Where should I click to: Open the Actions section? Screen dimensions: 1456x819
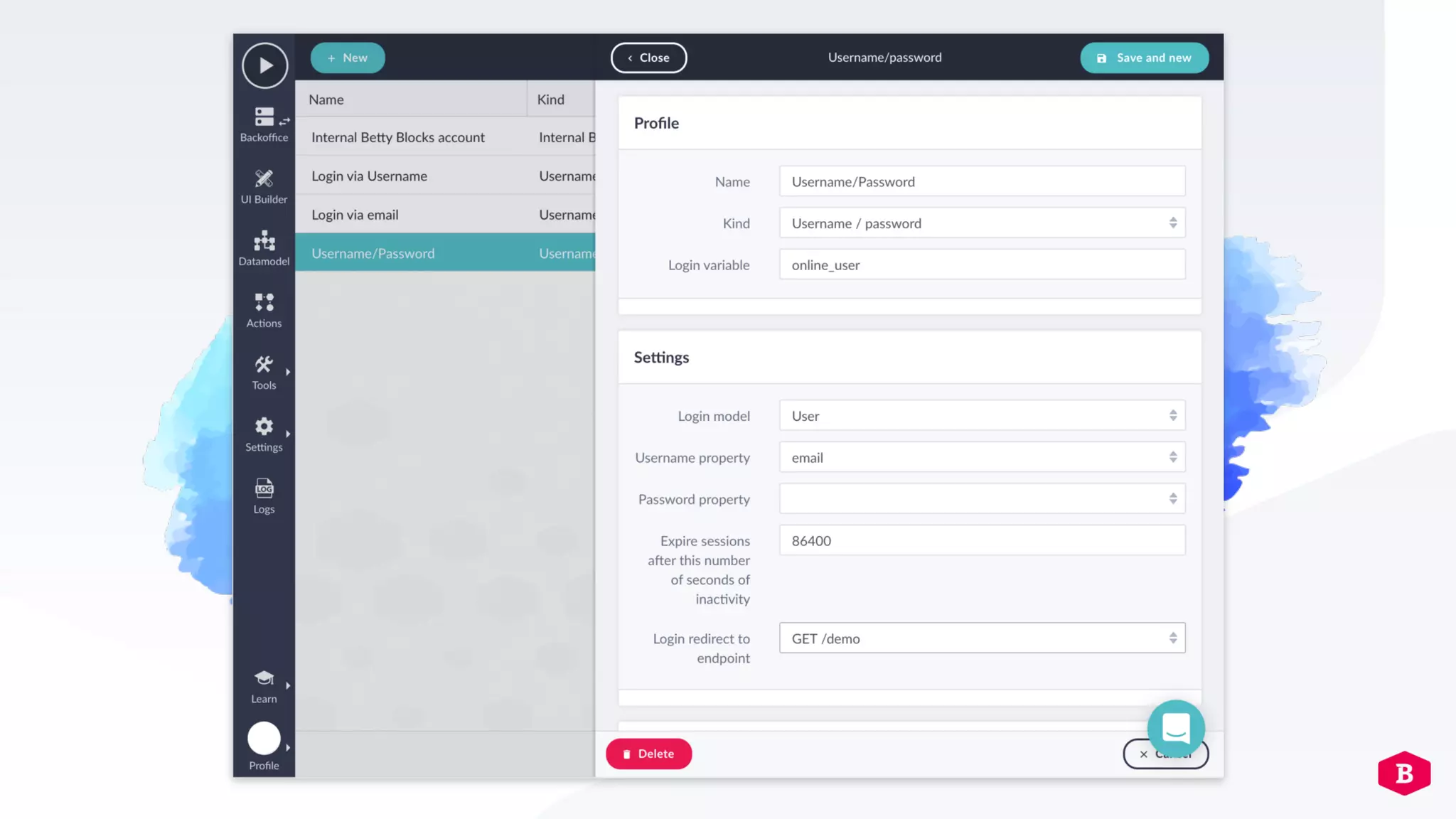coord(264,310)
